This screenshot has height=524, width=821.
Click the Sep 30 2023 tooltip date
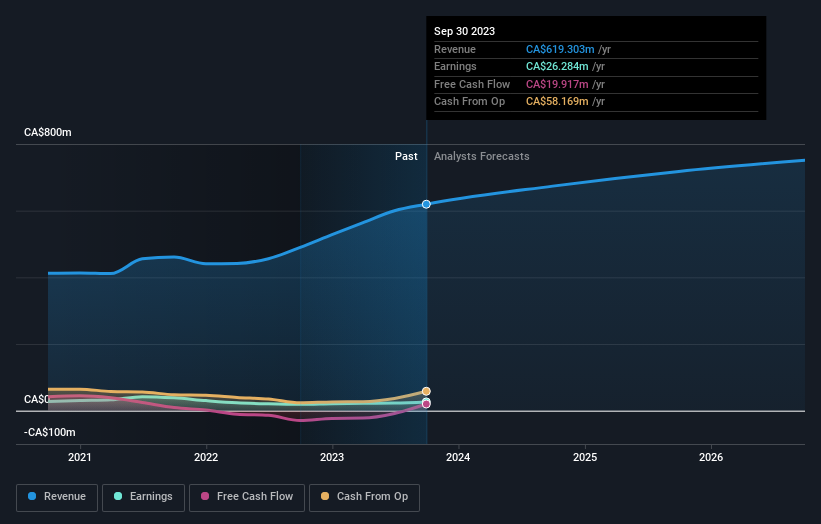pos(464,31)
